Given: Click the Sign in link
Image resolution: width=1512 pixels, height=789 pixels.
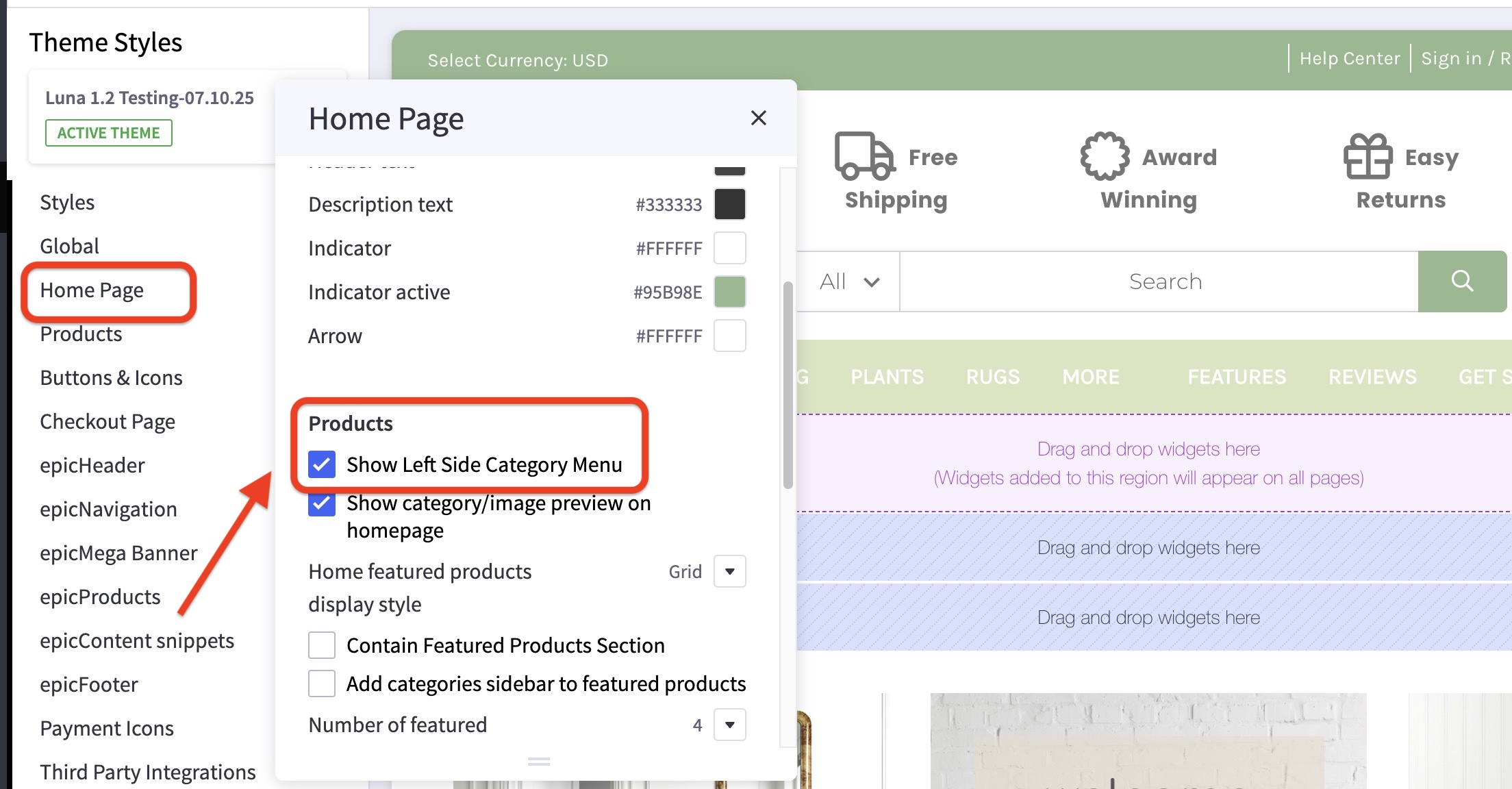Looking at the screenshot, I should point(1452,58).
